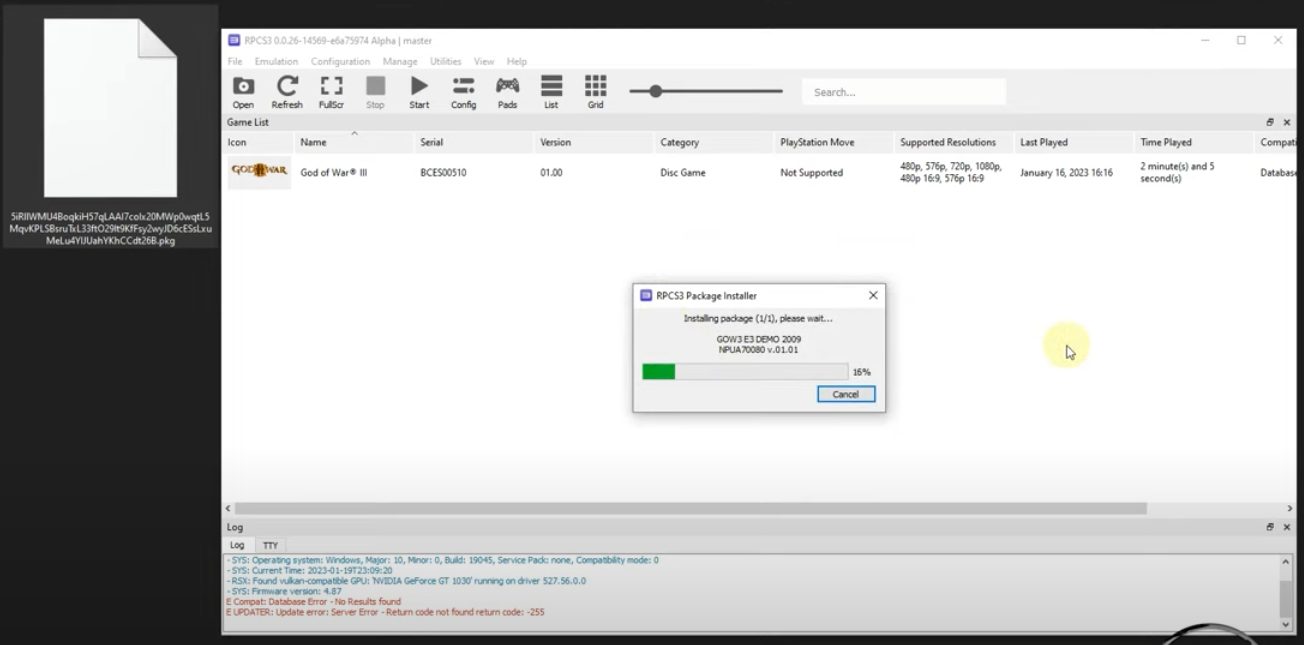Refresh the game list
The image size is (1304, 645).
click(x=287, y=92)
